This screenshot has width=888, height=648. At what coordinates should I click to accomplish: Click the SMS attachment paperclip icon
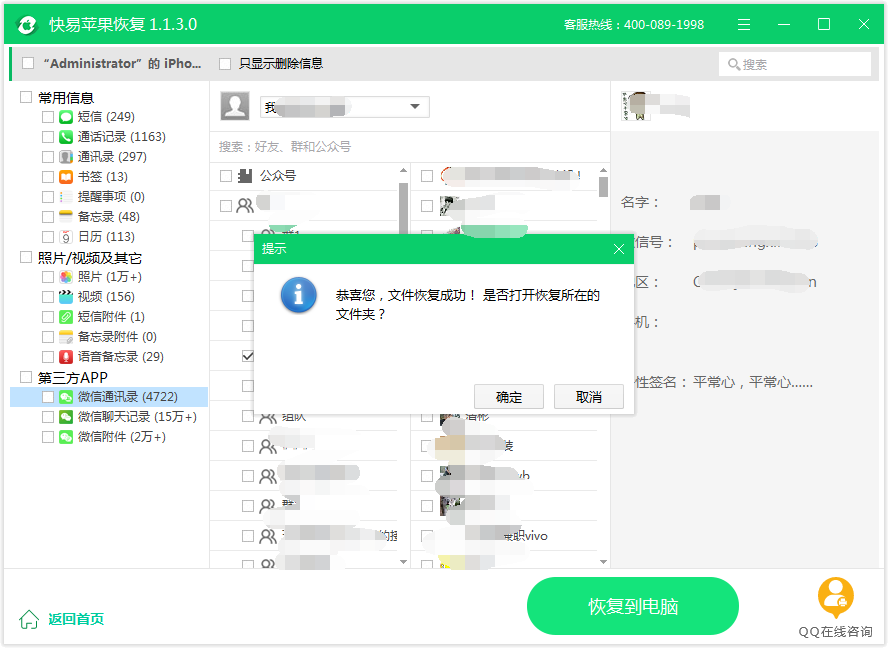[66, 317]
